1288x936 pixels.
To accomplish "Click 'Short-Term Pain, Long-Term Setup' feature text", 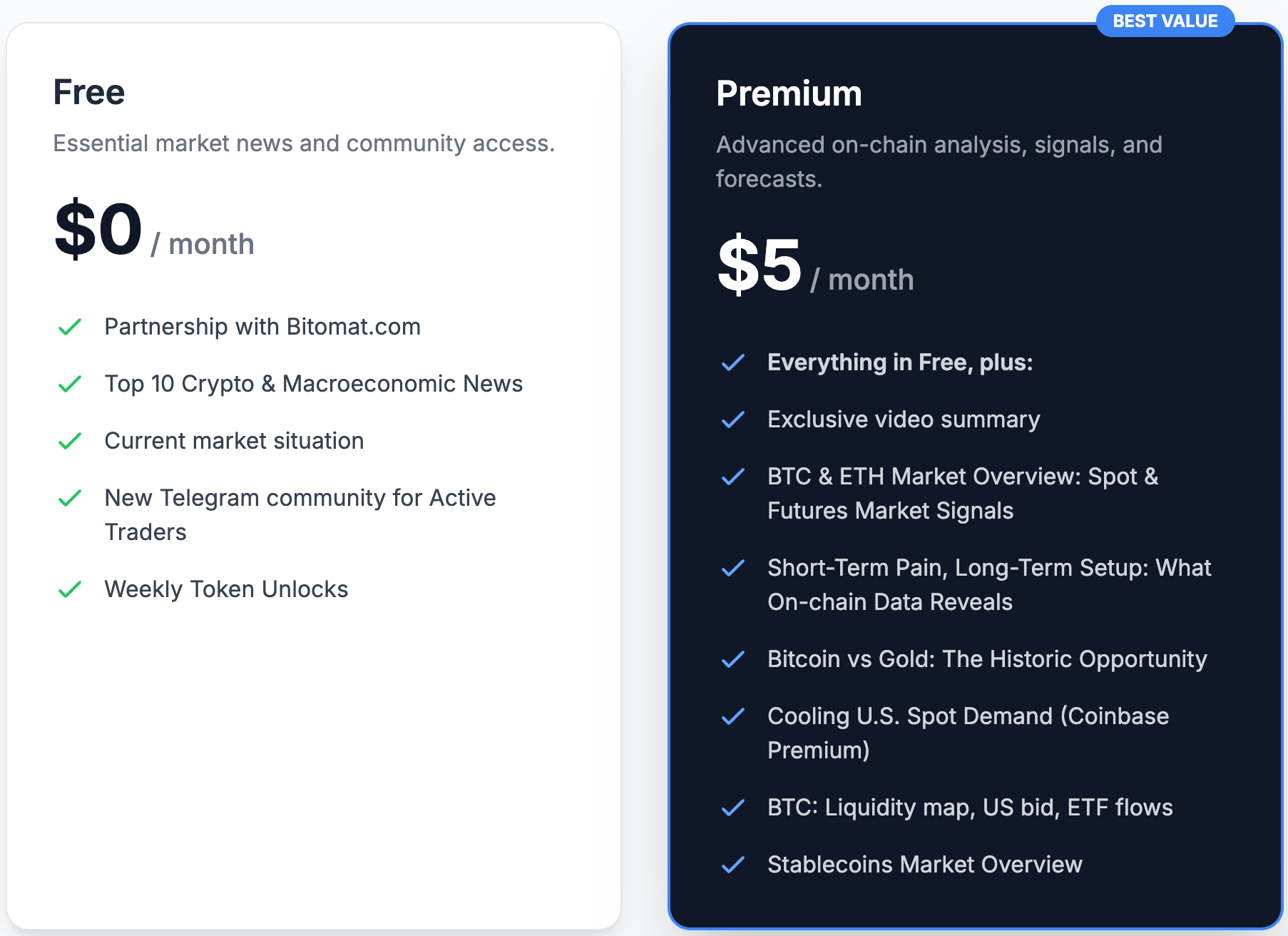I will [x=989, y=585].
